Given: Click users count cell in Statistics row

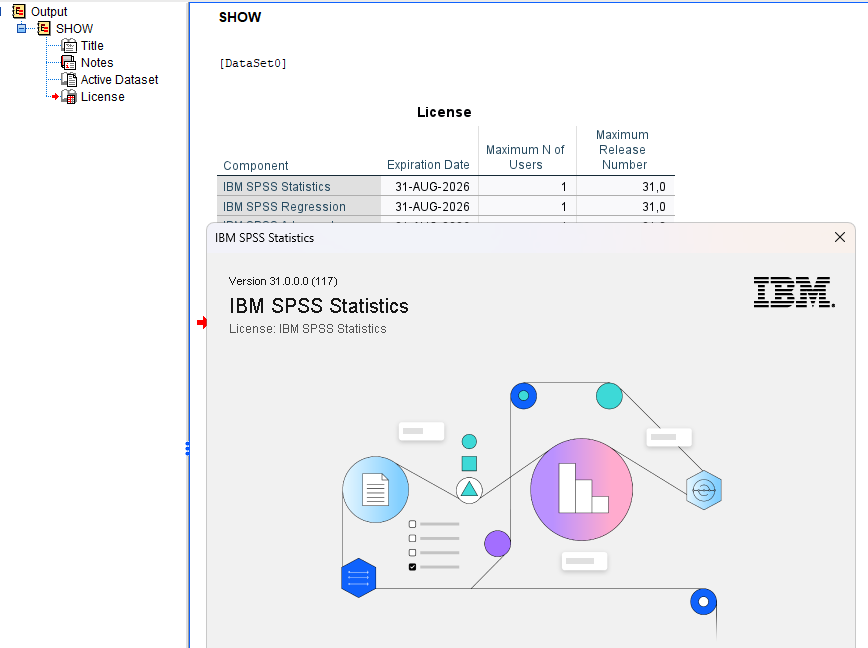Looking at the screenshot, I should 527,186.
